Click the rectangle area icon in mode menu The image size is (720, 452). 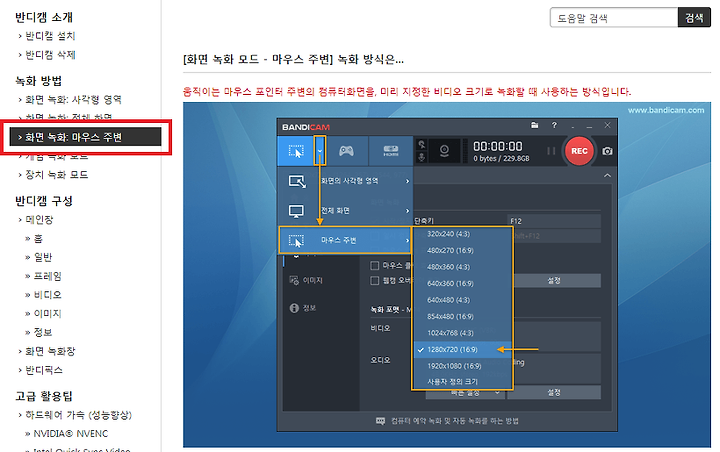point(297,181)
